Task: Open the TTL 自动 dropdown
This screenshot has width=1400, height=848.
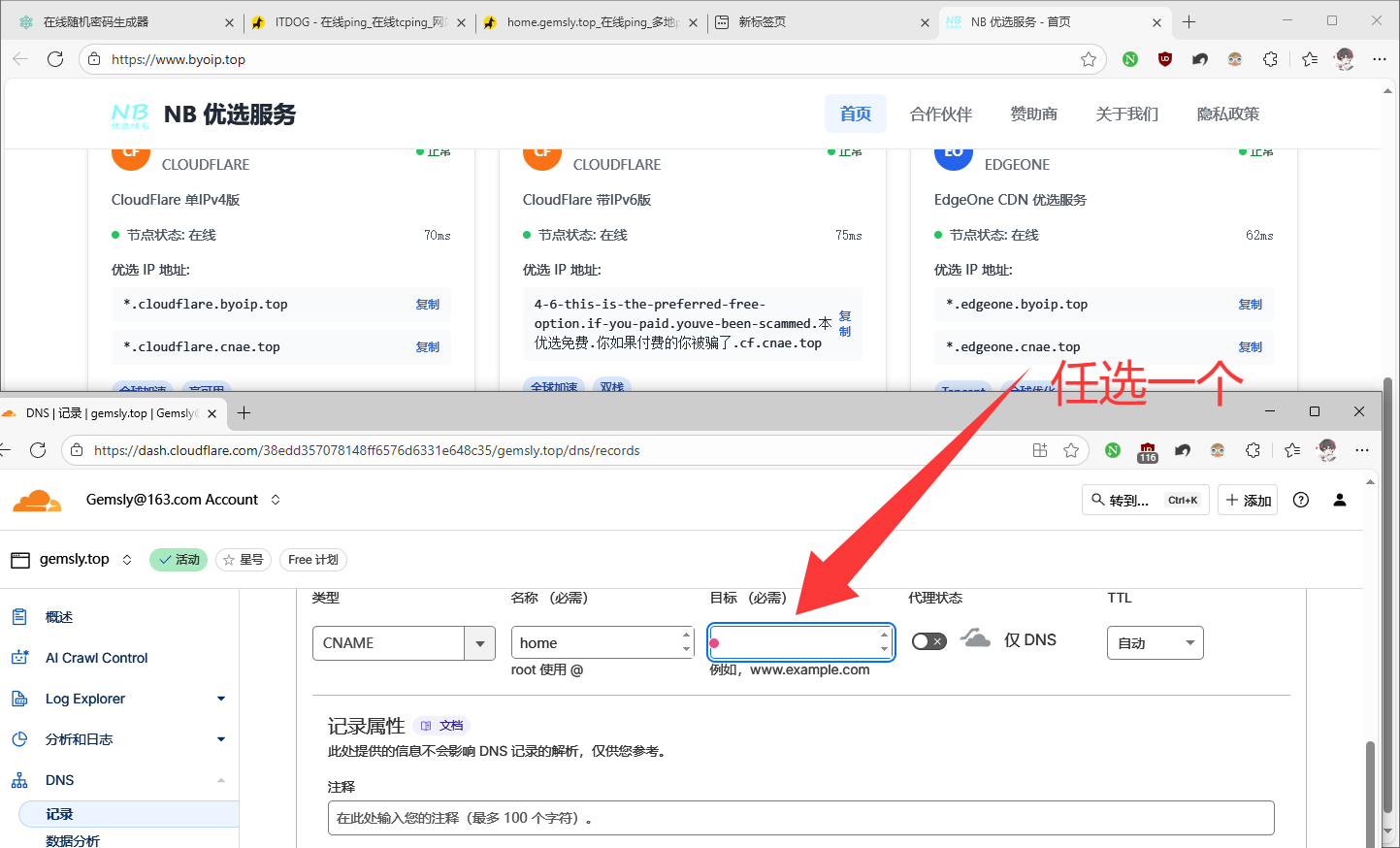Action: click(1155, 643)
